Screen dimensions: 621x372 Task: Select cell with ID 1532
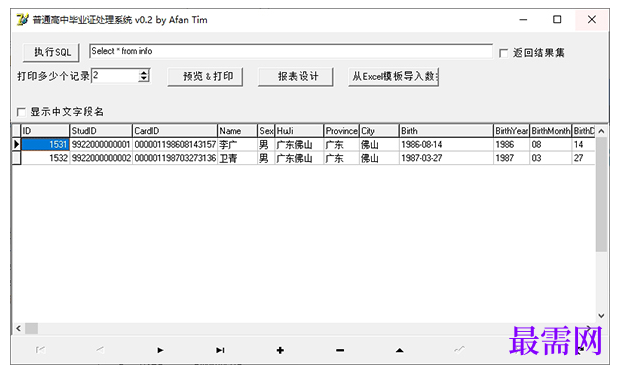pos(45,158)
